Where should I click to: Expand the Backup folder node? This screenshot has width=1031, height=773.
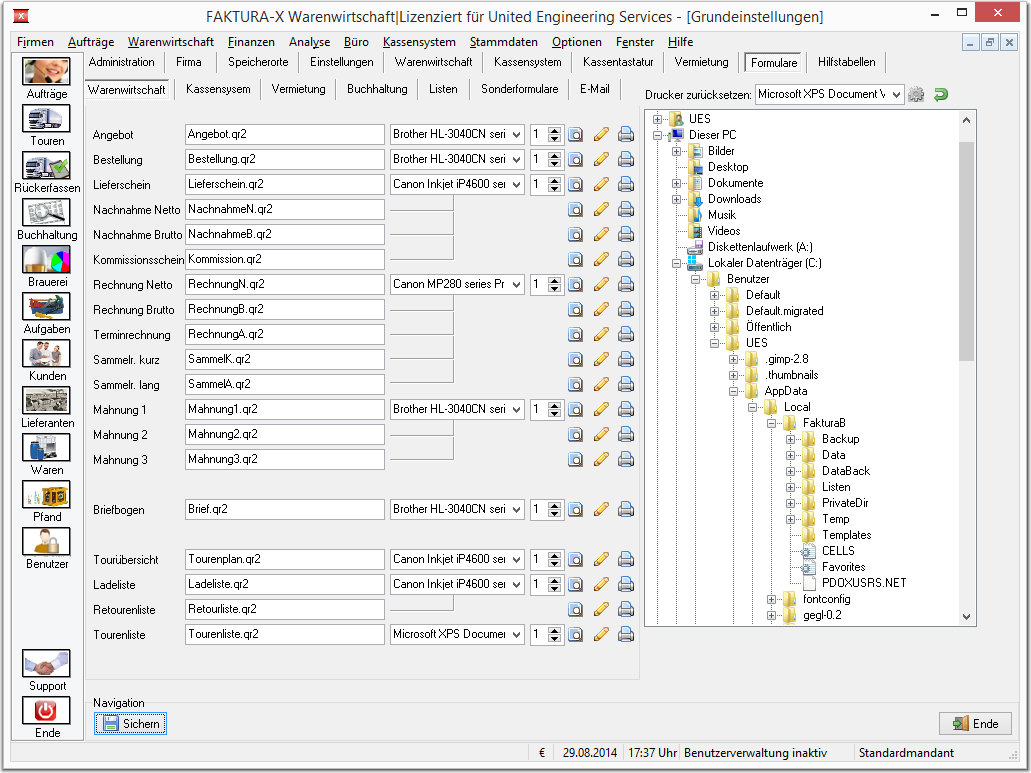point(790,439)
